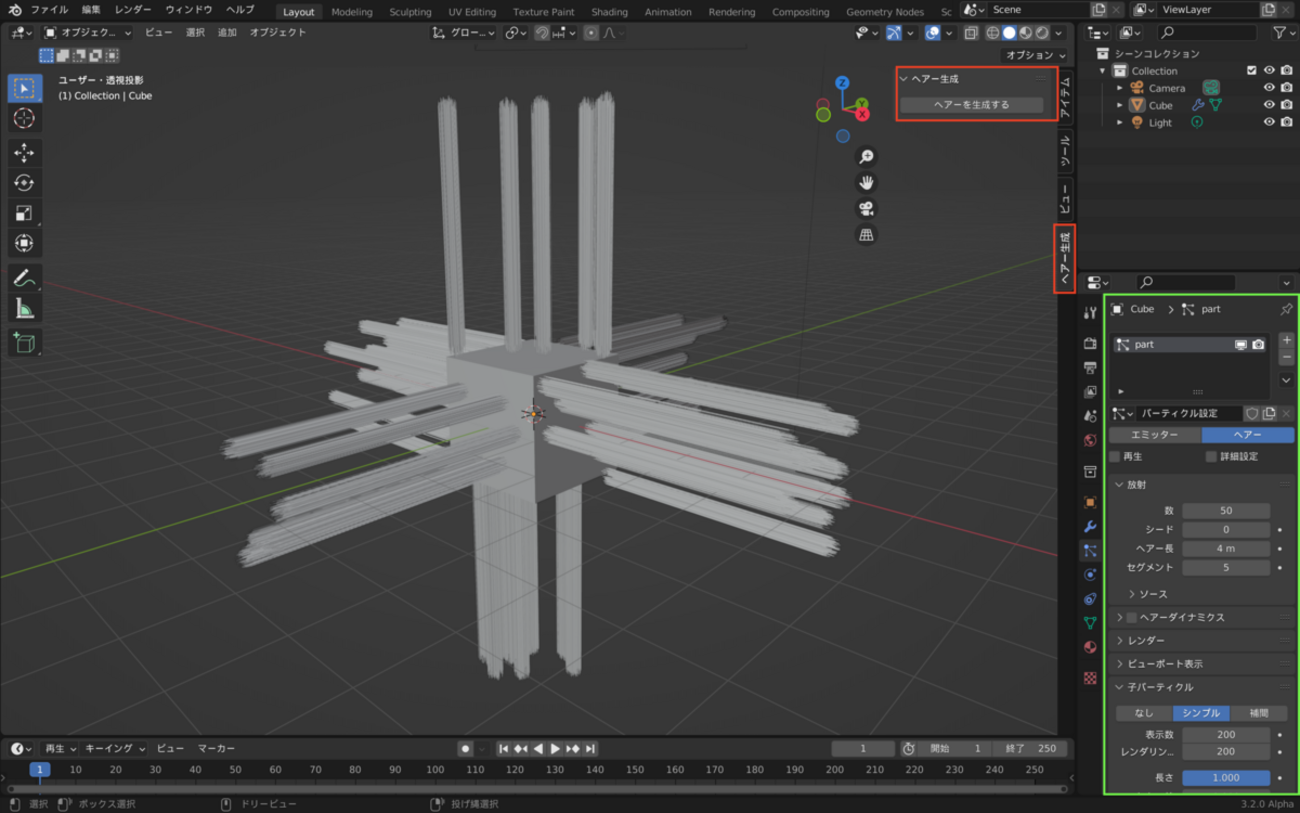Open the オプション dropdown in viewport header
The width and height of the screenshot is (1300, 813).
(1035, 55)
